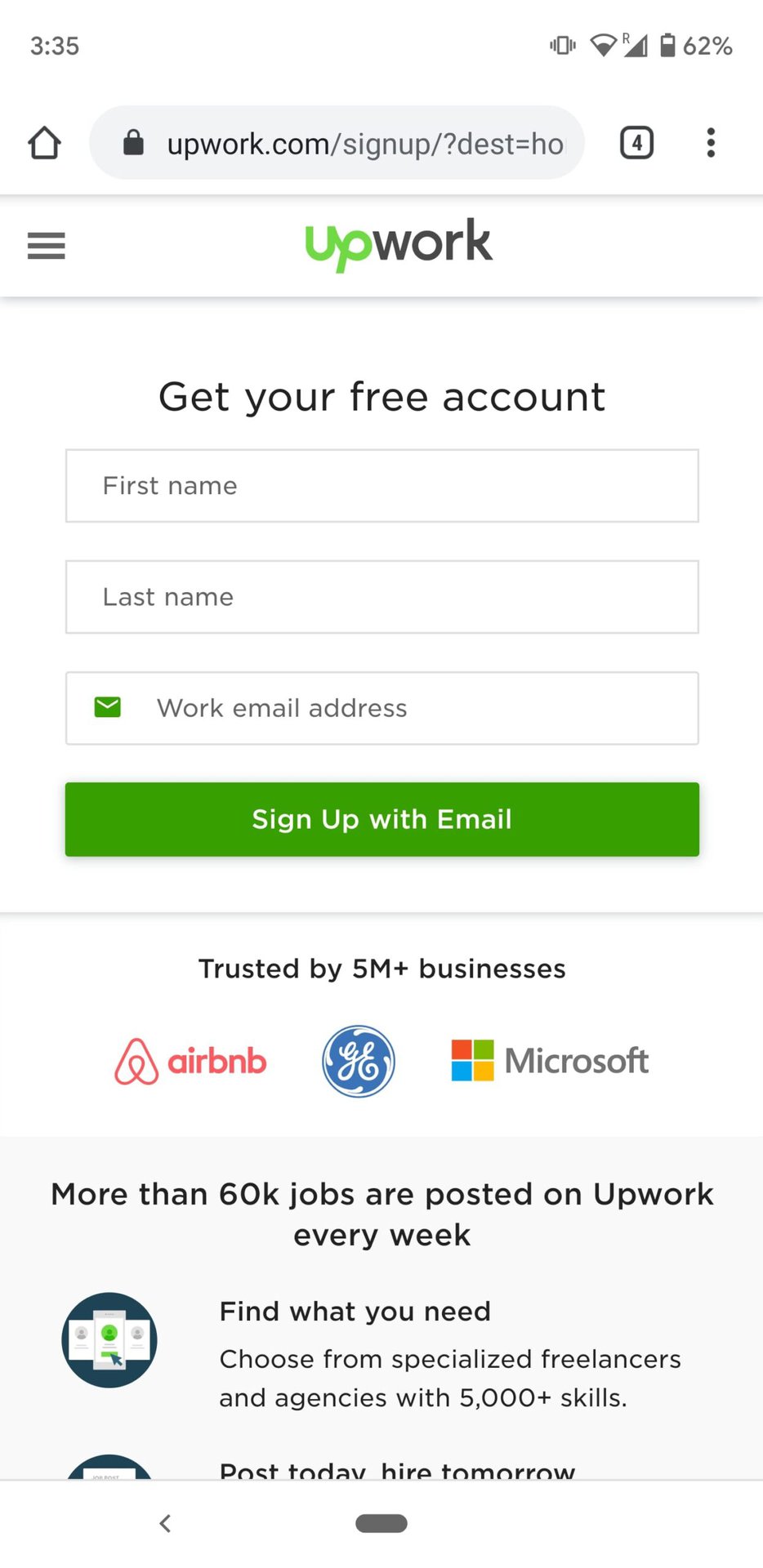Tap the Microsoft logo
The width and height of the screenshot is (763, 1568).
click(x=550, y=1061)
